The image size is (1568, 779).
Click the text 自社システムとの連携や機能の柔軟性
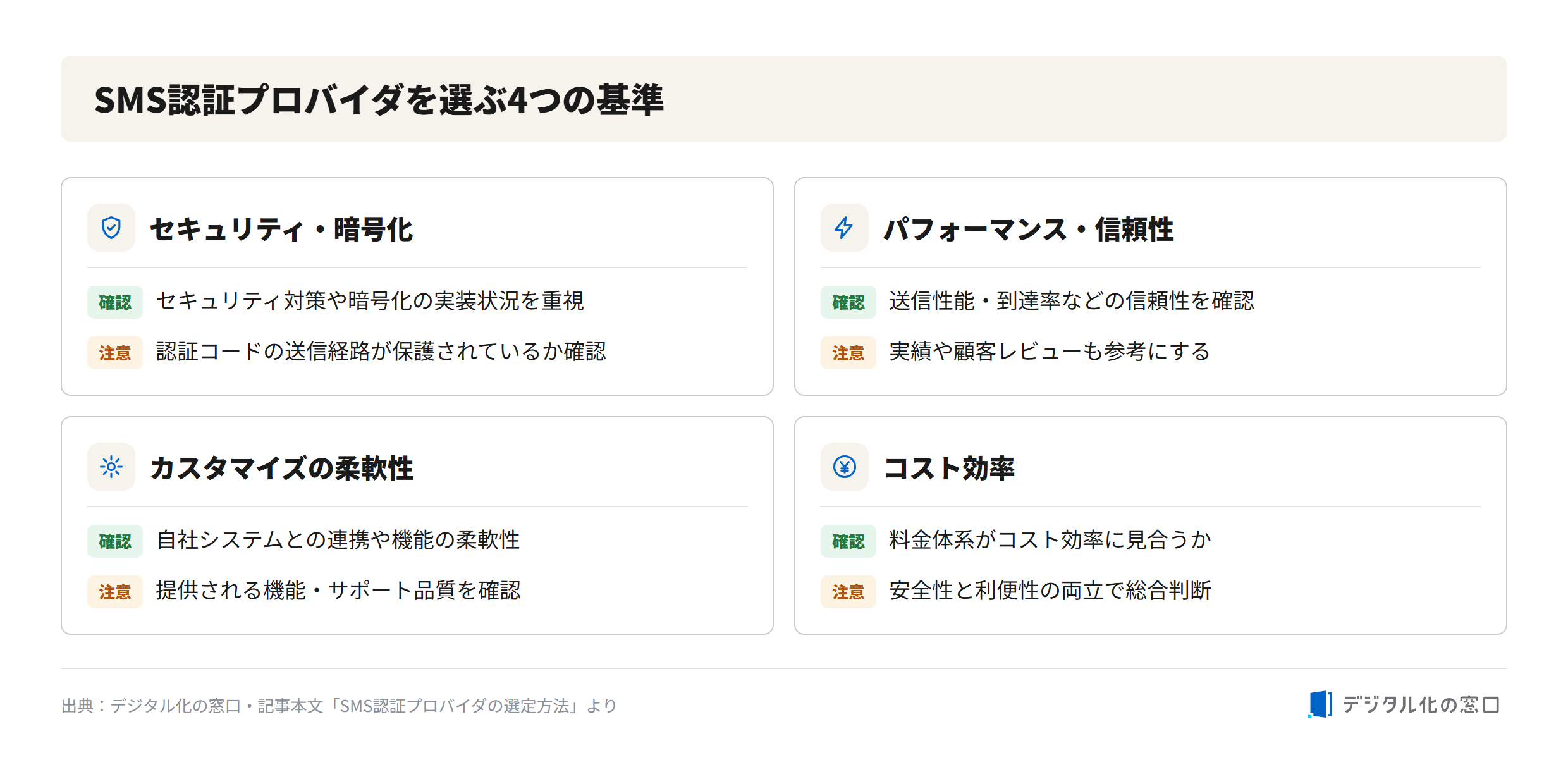point(338,540)
